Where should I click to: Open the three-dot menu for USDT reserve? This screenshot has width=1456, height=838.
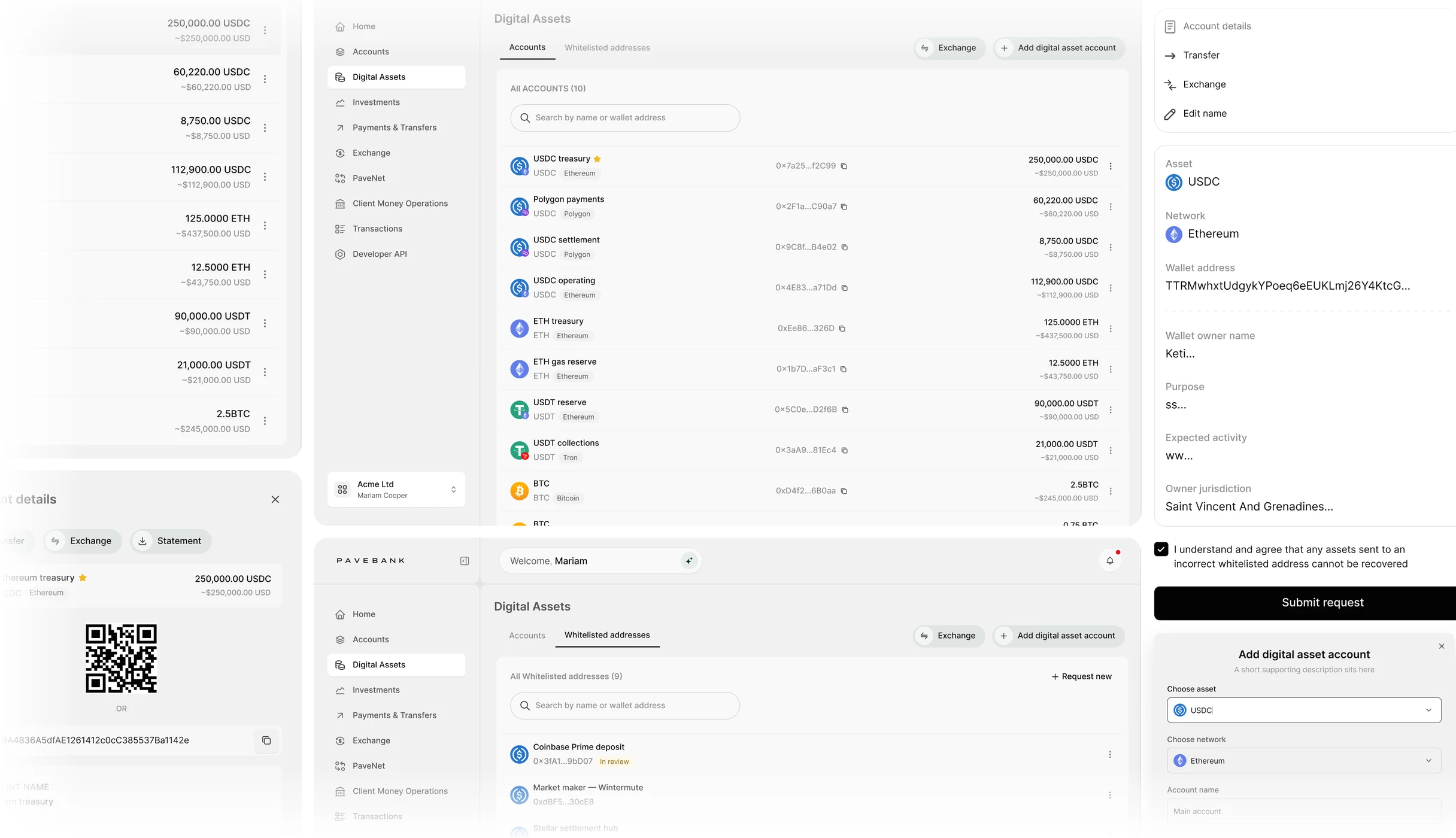click(1111, 410)
